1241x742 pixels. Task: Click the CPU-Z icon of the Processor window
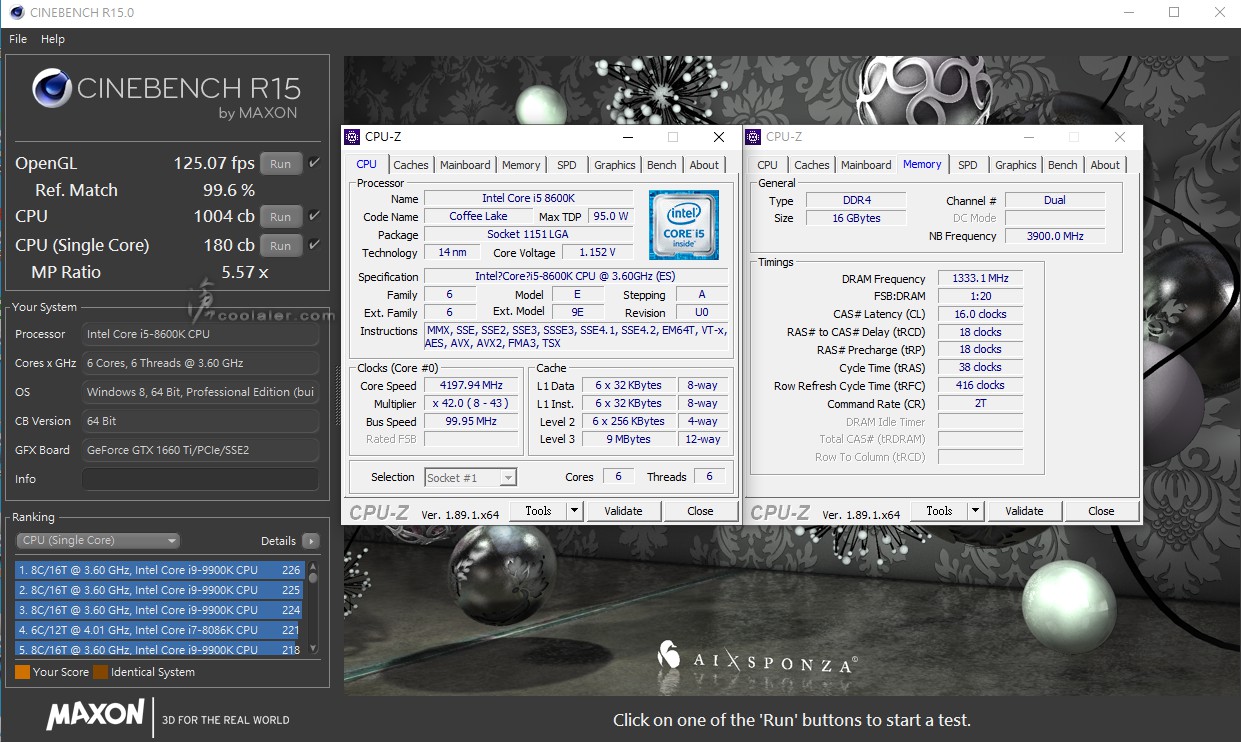click(x=353, y=137)
